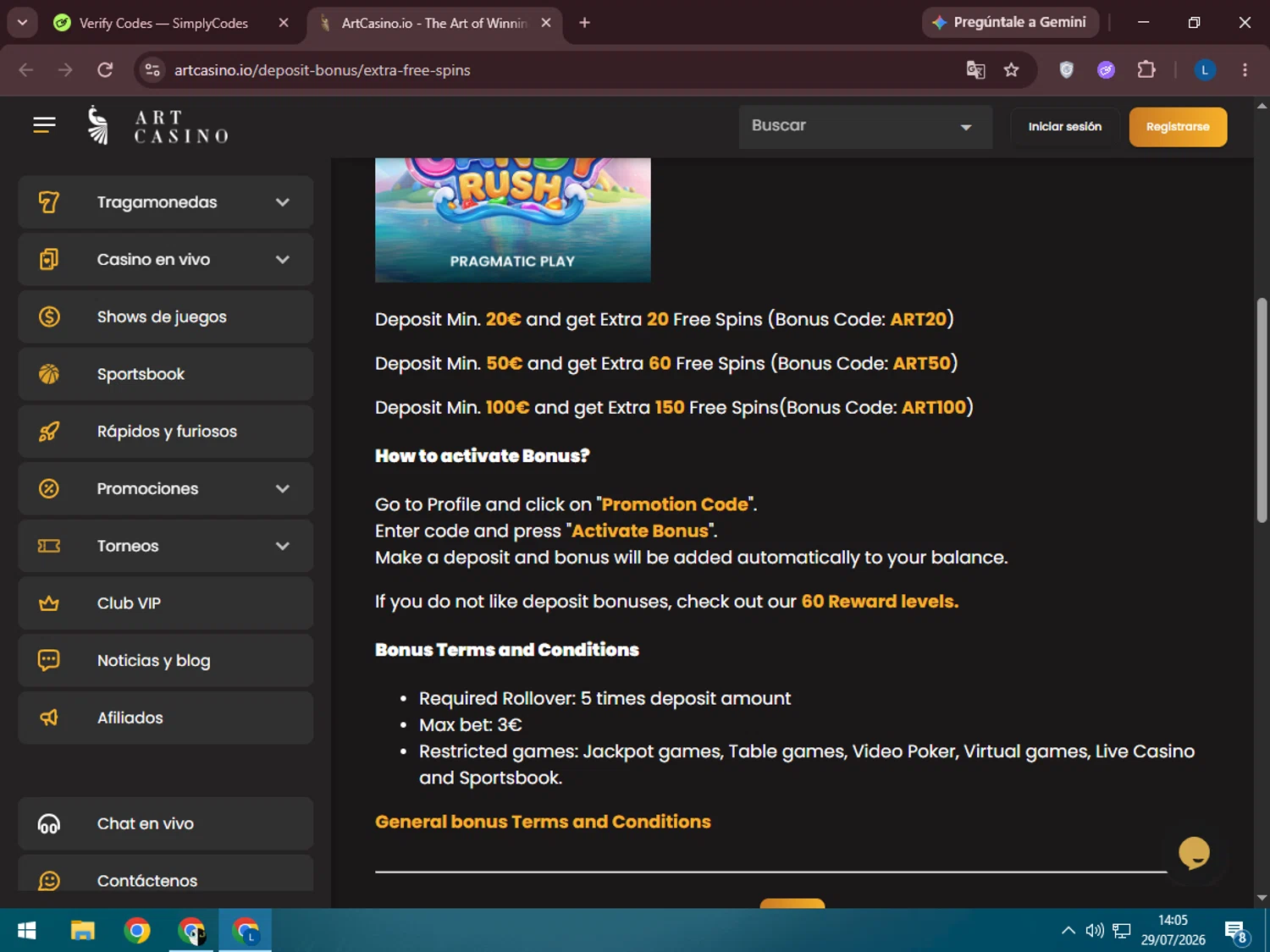The width and height of the screenshot is (1270, 952).
Task: Open the Chrome profile L avatar
Action: 1205,70
